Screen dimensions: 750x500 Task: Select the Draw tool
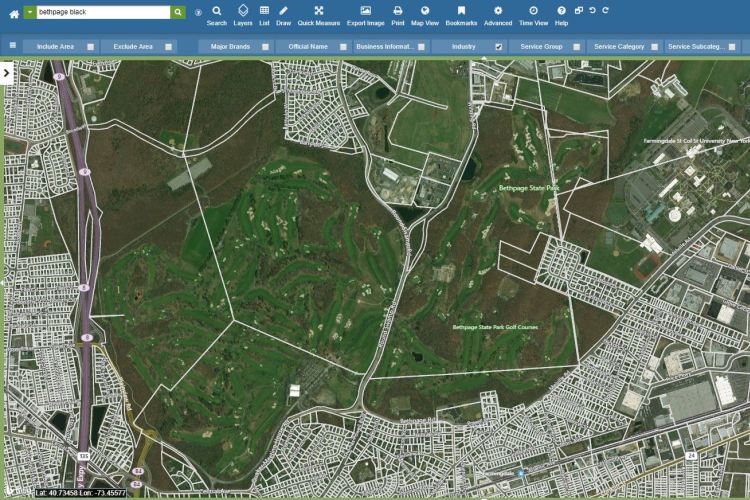tap(283, 16)
